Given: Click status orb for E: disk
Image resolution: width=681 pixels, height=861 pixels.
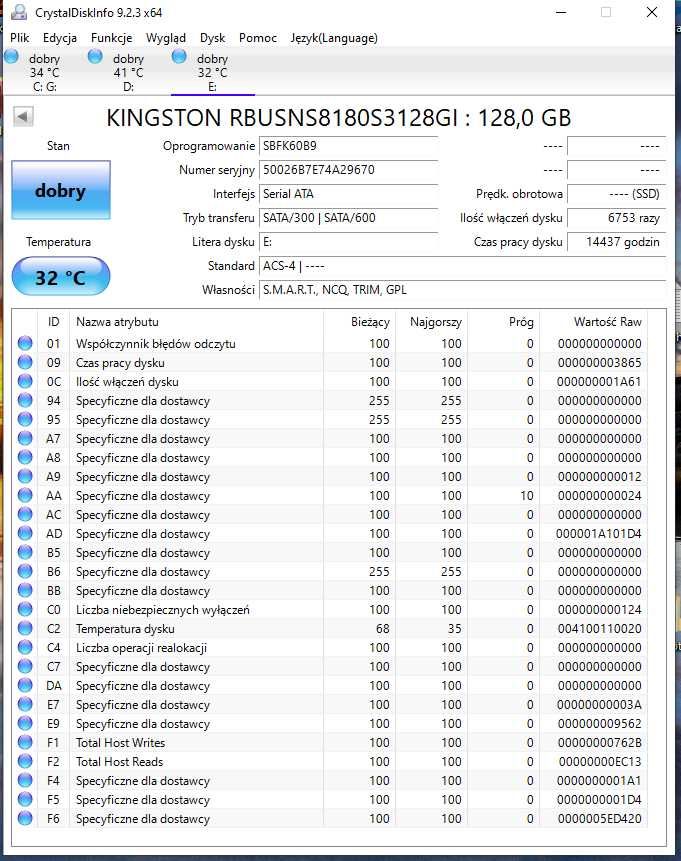Looking at the screenshot, I should [179, 56].
